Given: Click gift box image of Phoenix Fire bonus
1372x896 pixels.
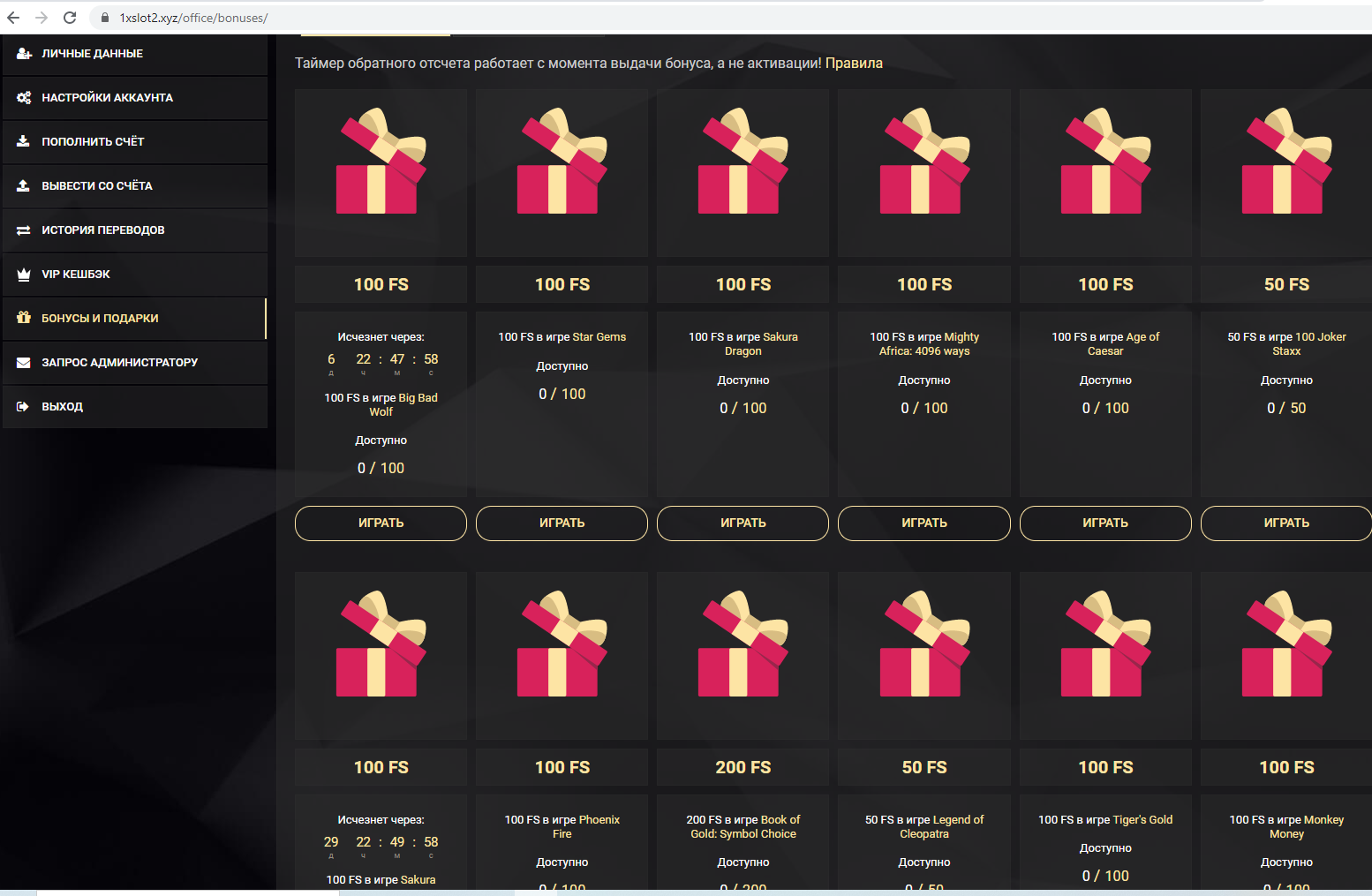Looking at the screenshot, I should 562,644.
